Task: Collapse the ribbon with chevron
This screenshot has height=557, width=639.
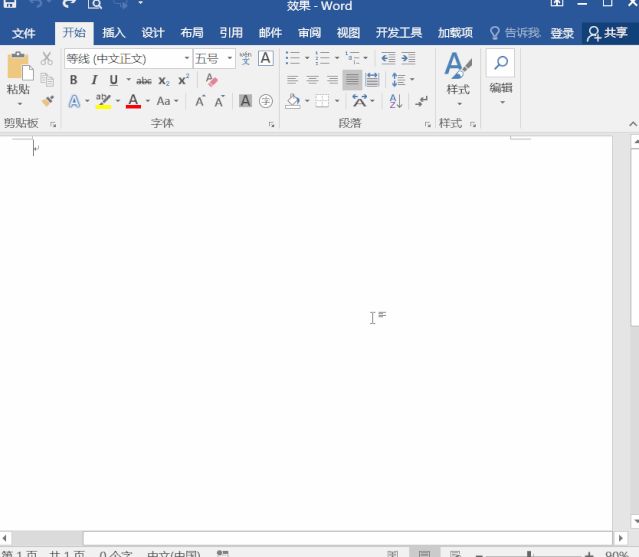Action: pyautogui.click(x=632, y=124)
